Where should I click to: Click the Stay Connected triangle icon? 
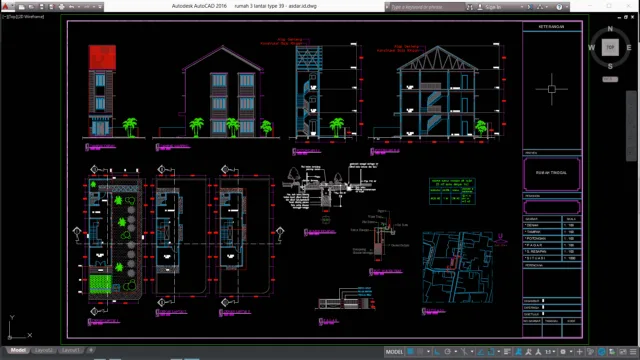tap(540, 7)
